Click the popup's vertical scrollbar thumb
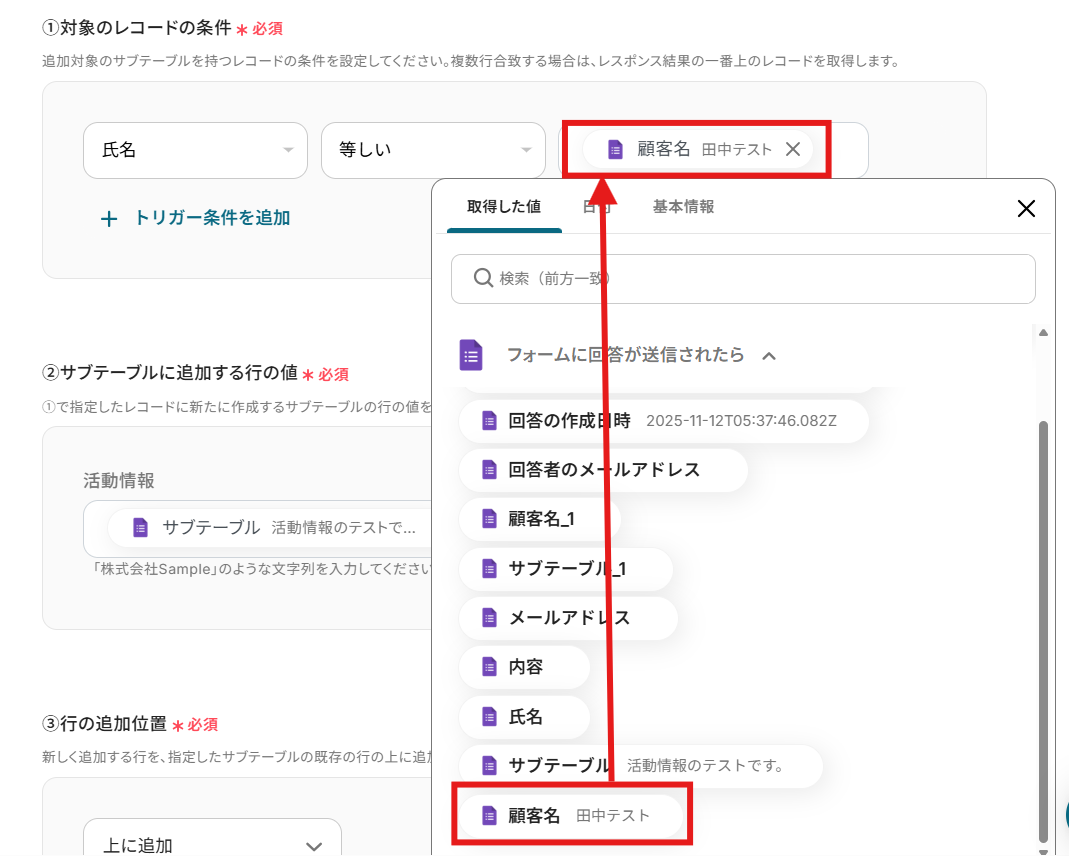The height and width of the screenshot is (856, 1069). click(1043, 630)
